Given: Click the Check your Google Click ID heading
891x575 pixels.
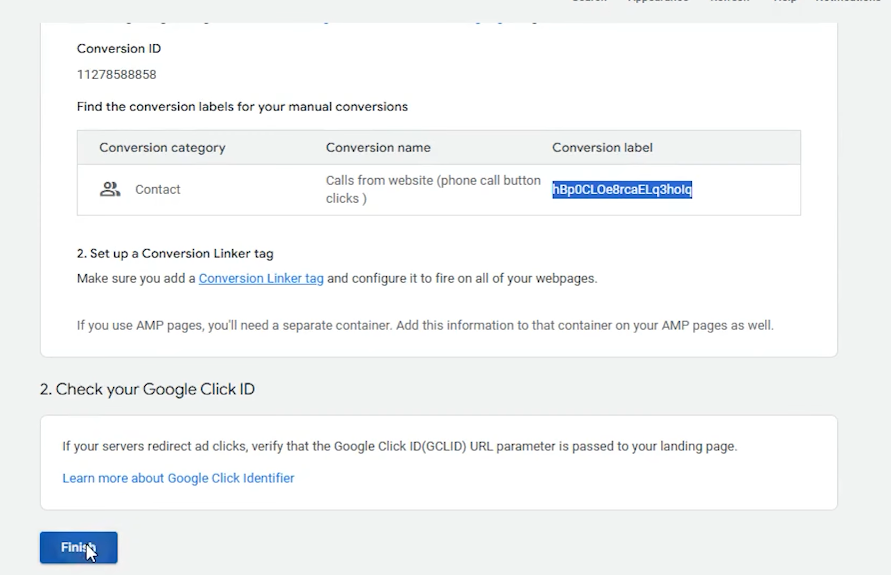Looking at the screenshot, I should tap(147, 389).
